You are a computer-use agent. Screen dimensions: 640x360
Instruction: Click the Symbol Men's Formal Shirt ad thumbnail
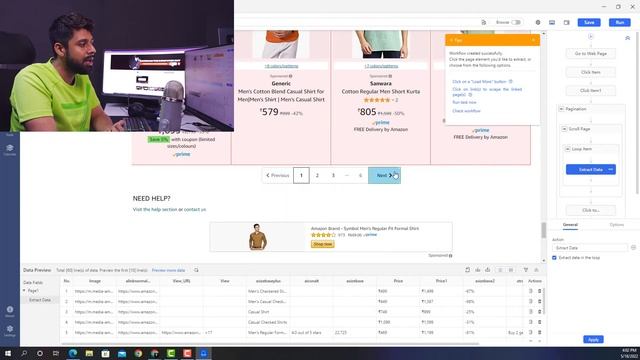tap(258, 237)
